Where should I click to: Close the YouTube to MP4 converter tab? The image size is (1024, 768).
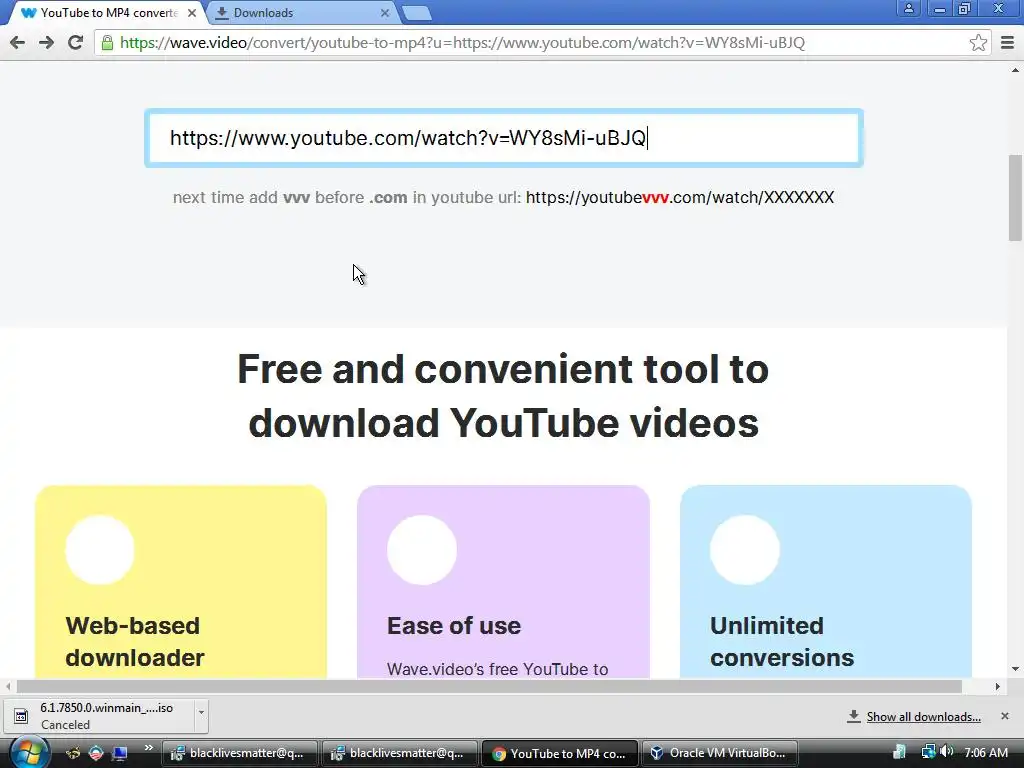[x=192, y=13]
